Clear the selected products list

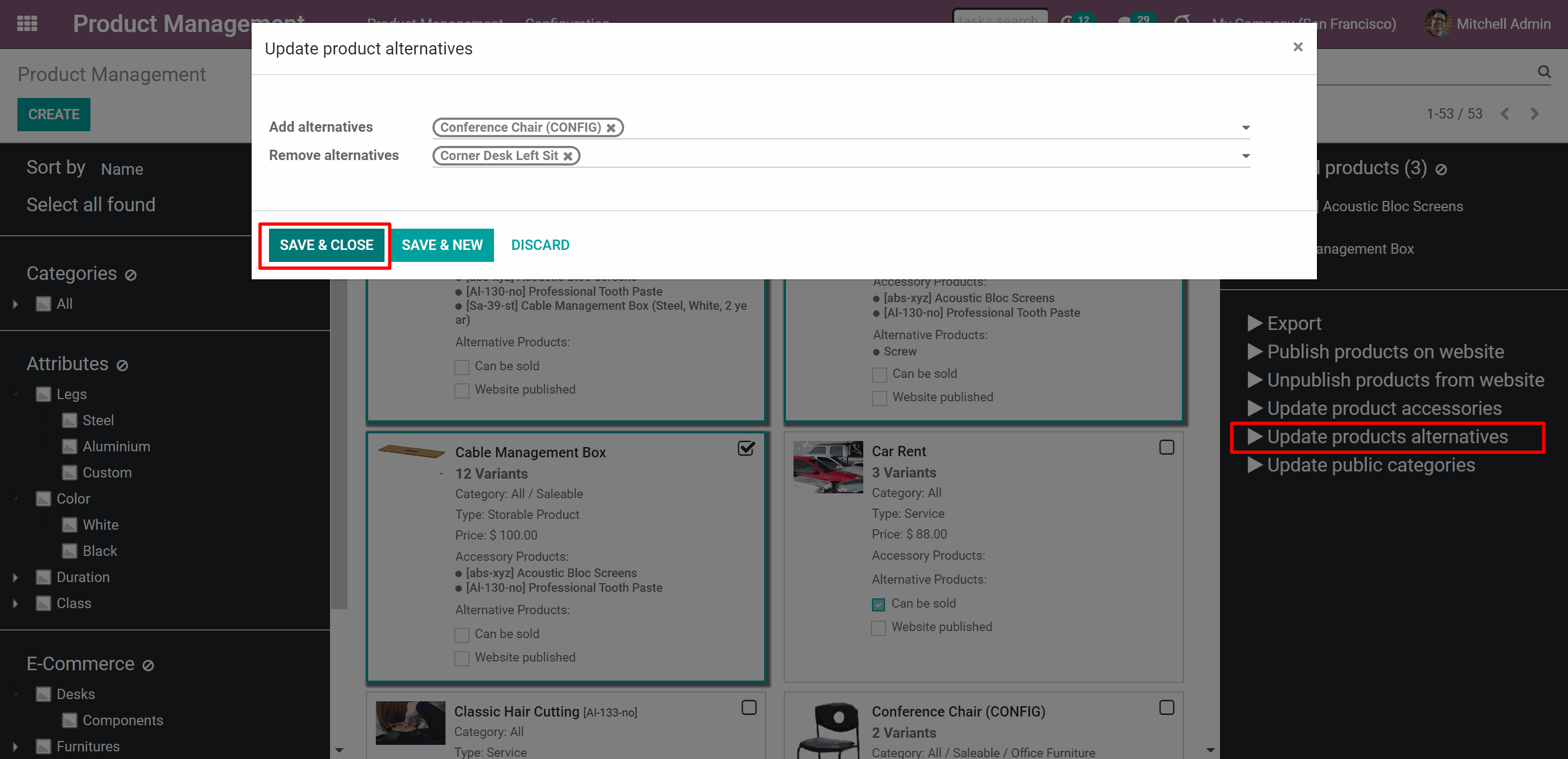point(1440,170)
